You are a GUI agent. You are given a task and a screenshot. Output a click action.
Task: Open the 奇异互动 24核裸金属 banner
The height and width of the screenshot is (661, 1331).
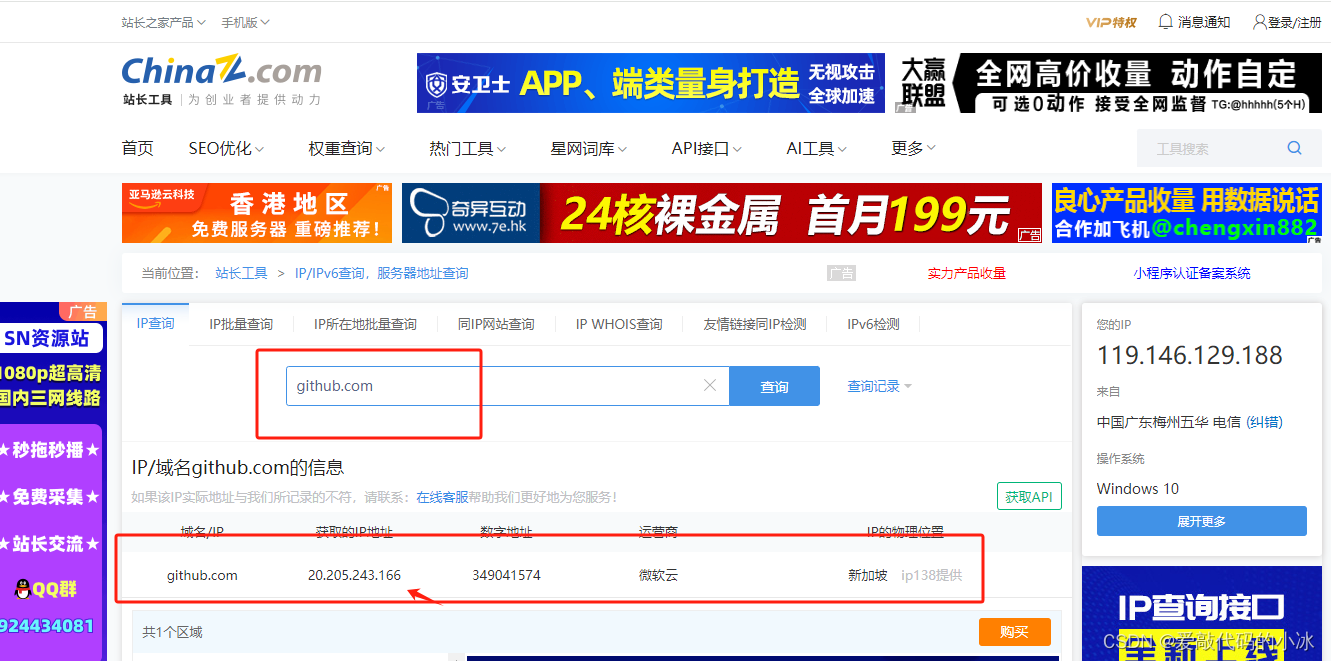point(722,213)
